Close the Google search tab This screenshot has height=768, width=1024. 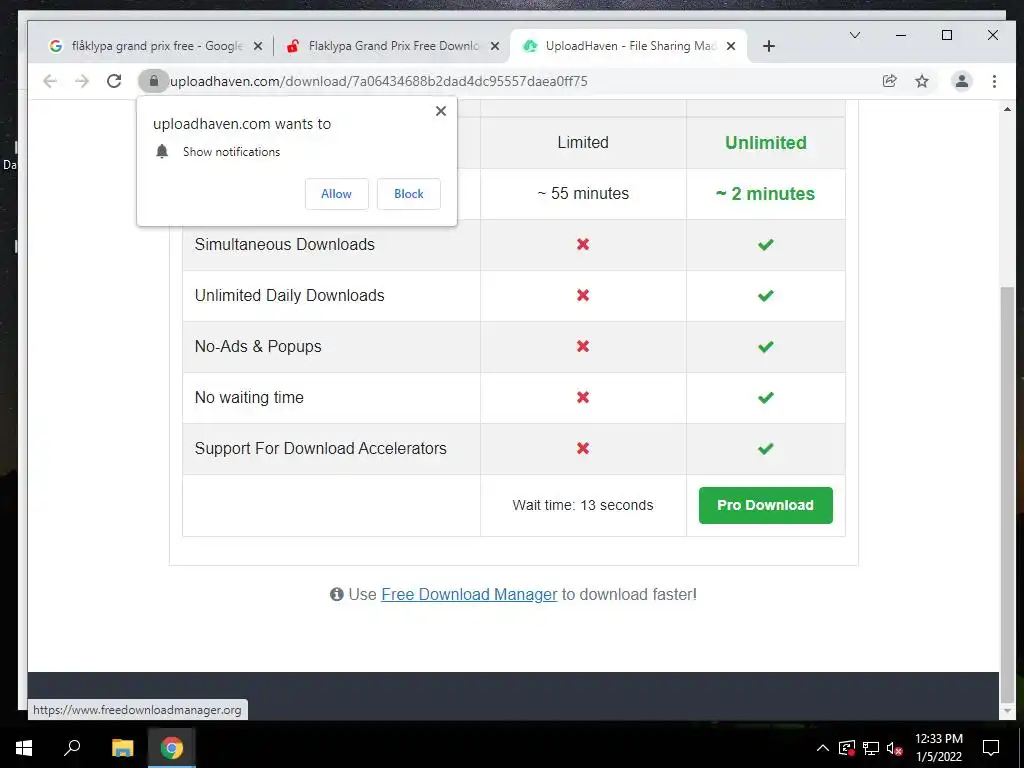click(x=258, y=46)
